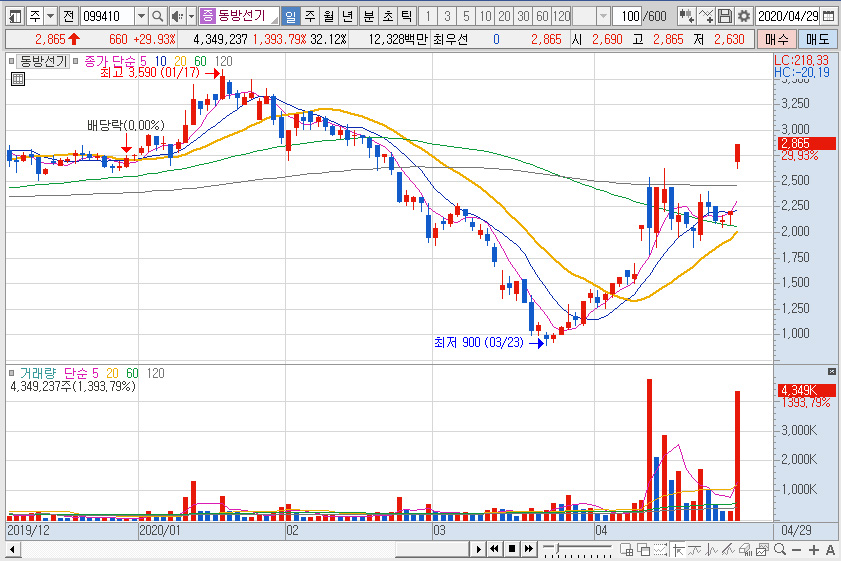Expand the stock code history dropdown arrow
The height and width of the screenshot is (561, 841).
pos(141,16)
